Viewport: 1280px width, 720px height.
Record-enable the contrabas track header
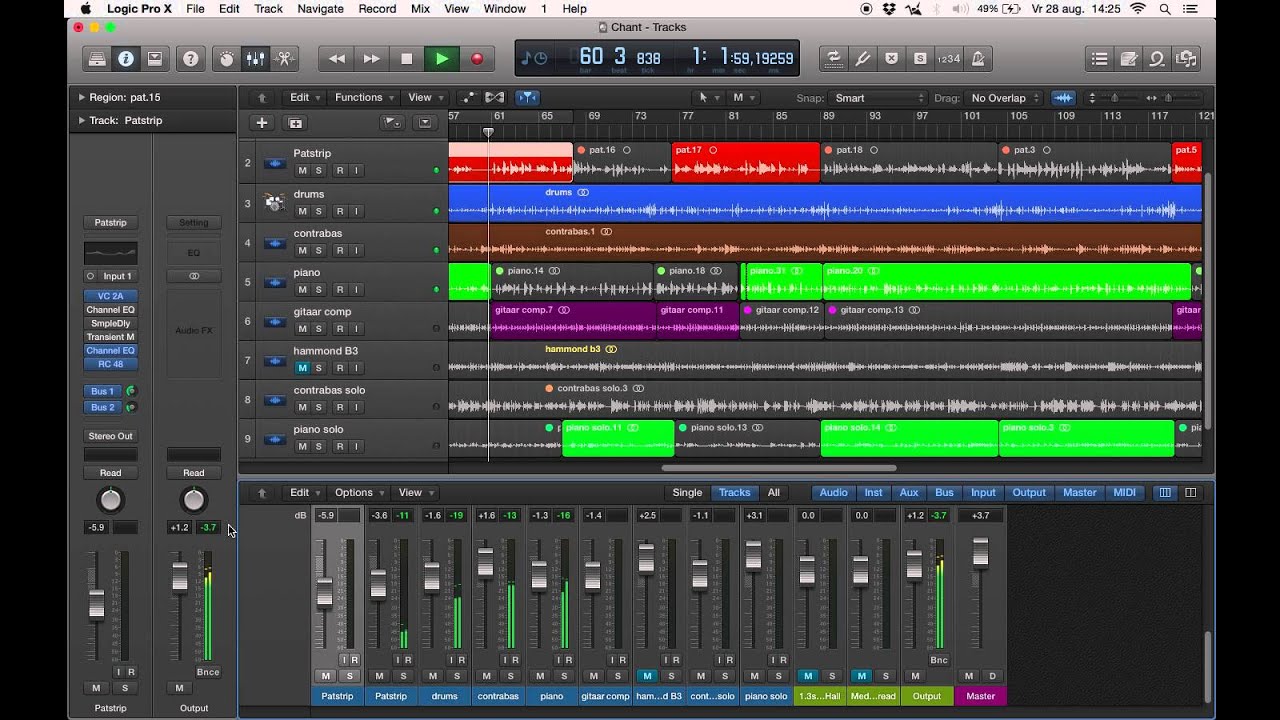[x=339, y=250]
